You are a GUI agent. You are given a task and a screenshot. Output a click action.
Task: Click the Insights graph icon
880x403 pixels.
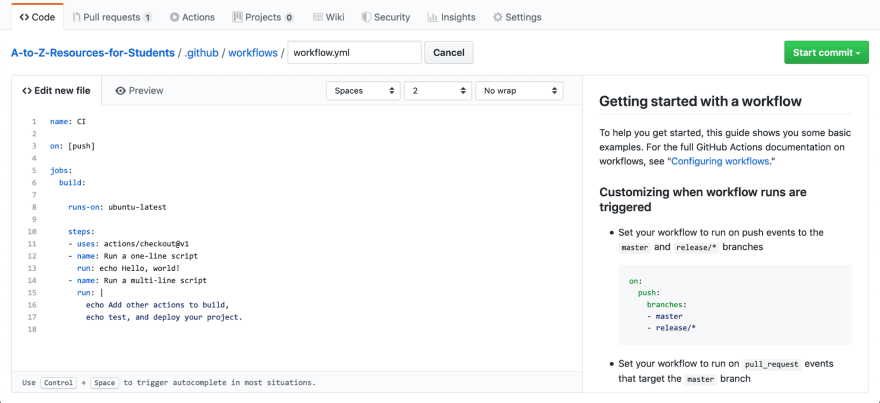coord(432,17)
